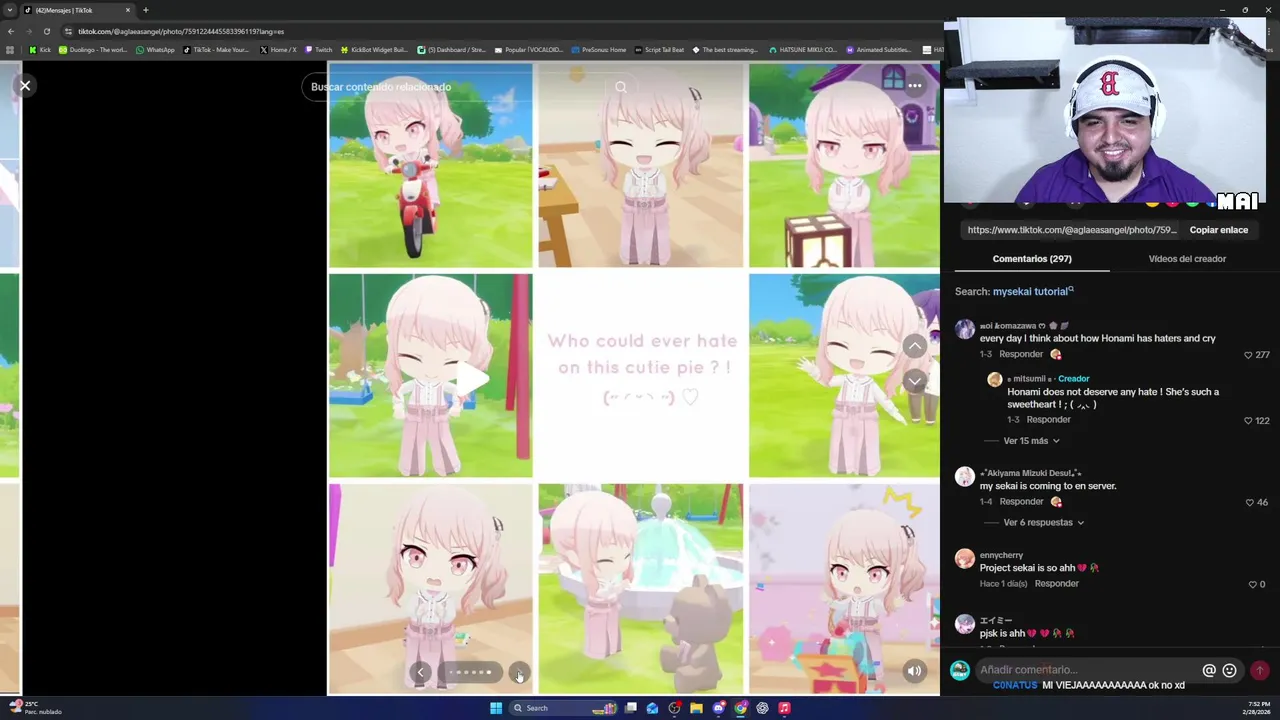Go forward in the browser
The width and height of the screenshot is (1280, 720).
click(29, 31)
